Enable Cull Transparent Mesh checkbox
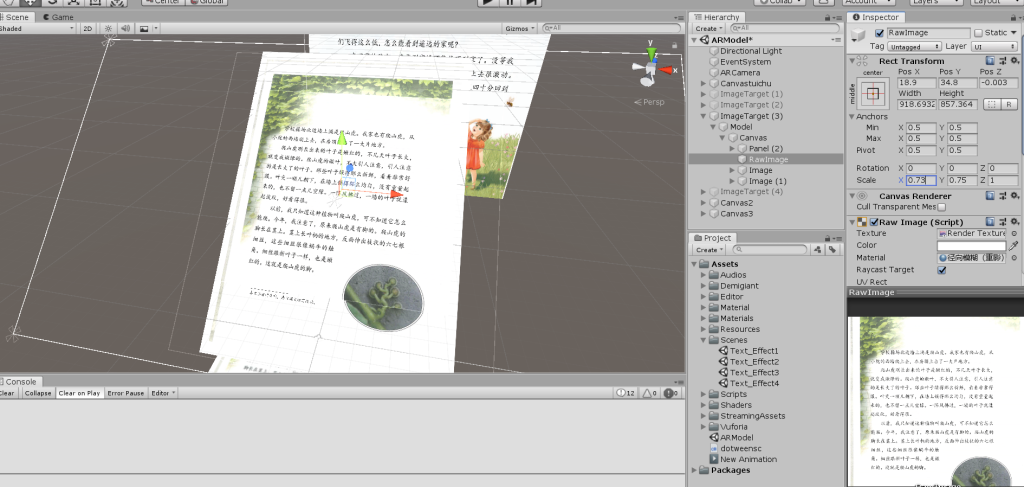 coord(942,207)
